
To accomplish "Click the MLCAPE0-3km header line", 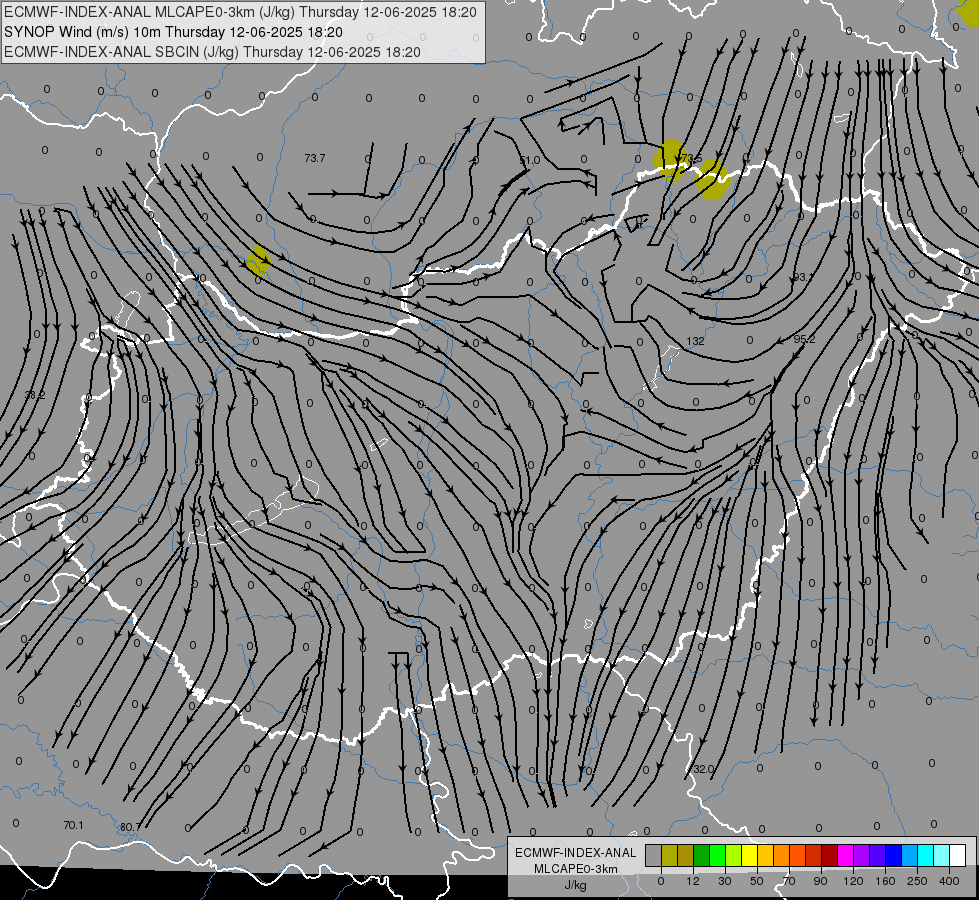I will point(240,12).
